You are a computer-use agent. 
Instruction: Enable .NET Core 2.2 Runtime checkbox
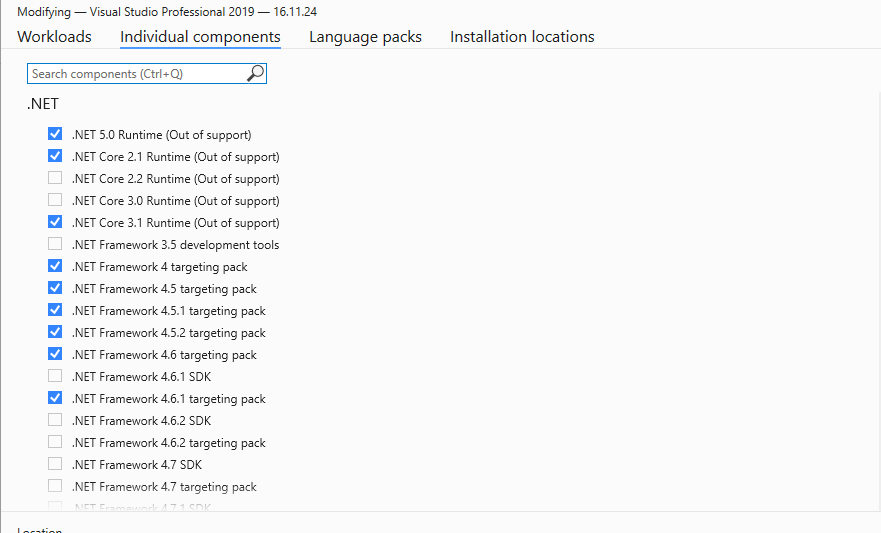55,177
